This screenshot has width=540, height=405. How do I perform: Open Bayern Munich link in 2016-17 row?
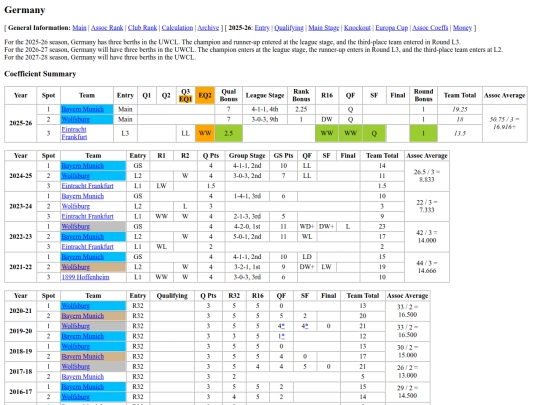click(x=83, y=387)
